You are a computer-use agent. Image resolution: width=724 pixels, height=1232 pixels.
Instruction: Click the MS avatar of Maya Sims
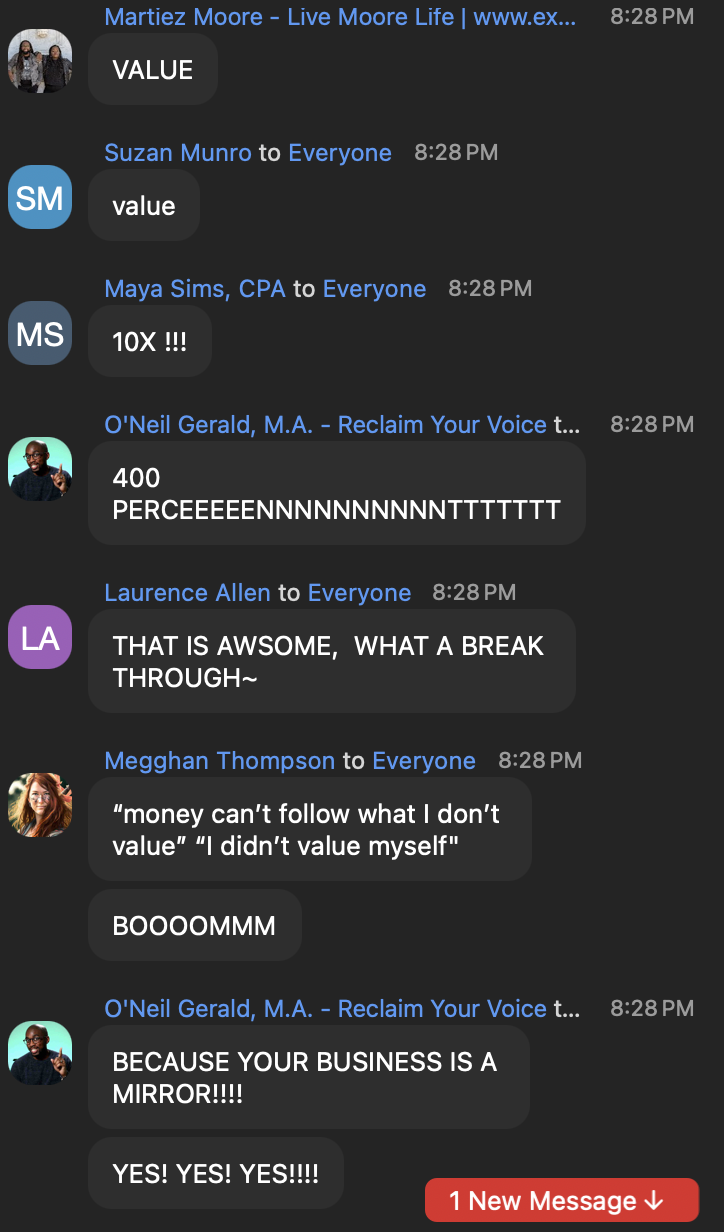click(x=40, y=334)
